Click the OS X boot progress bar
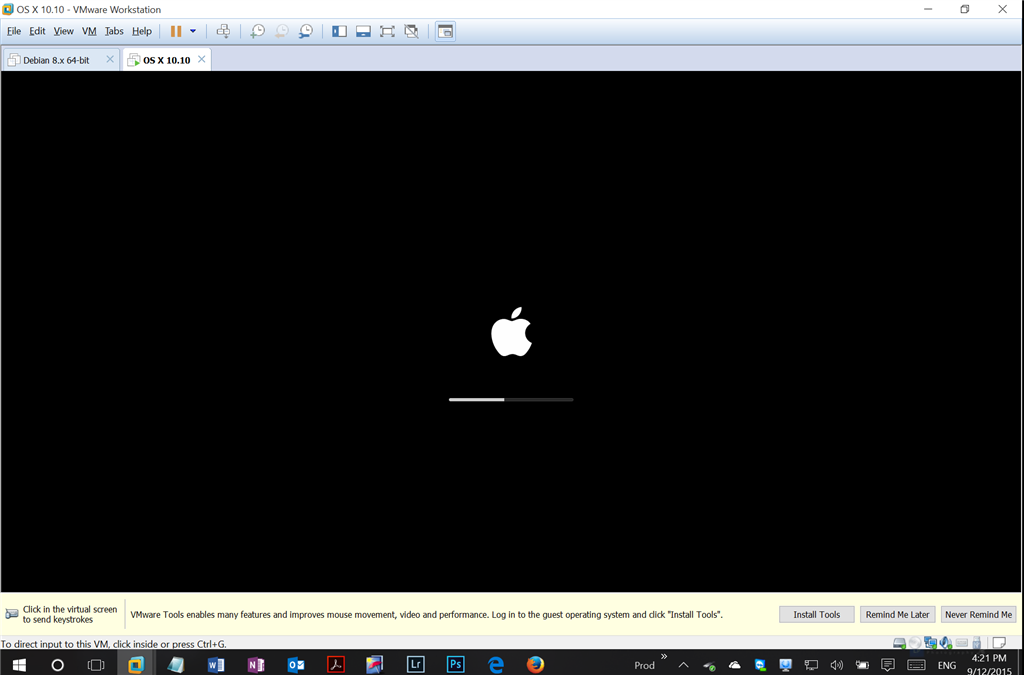 (x=511, y=398)
